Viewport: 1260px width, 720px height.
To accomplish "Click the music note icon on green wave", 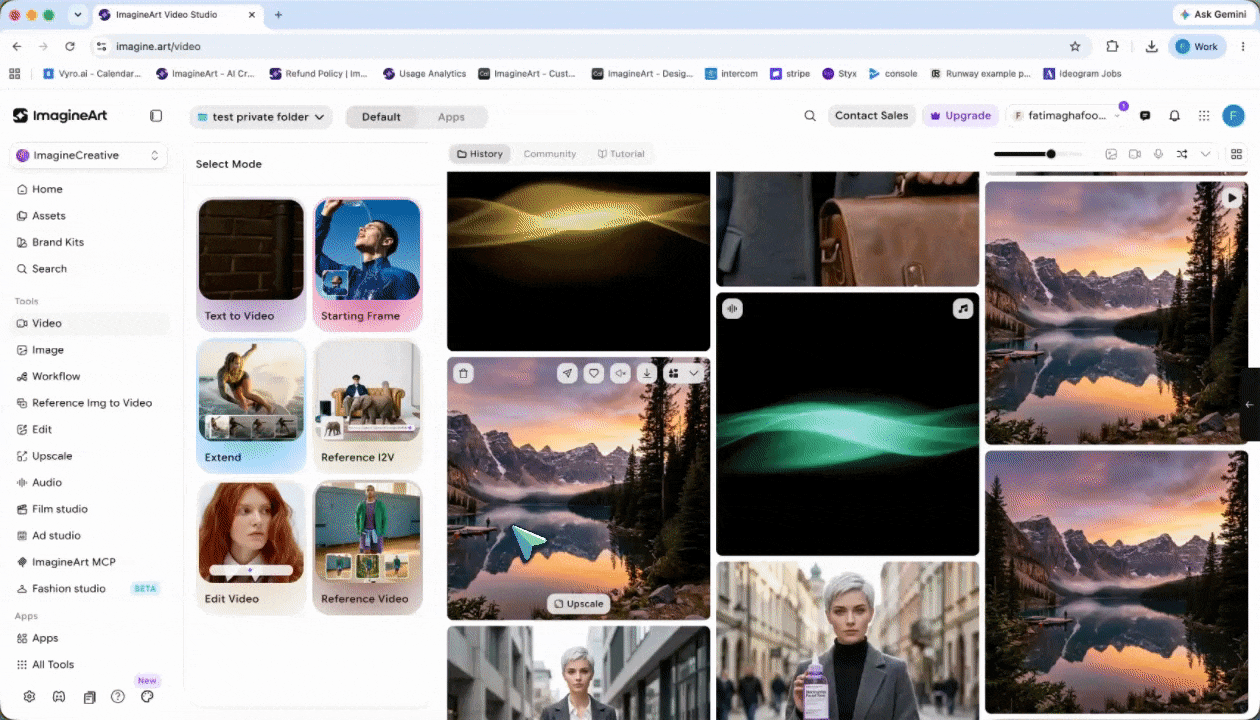I will coord(963,309).
